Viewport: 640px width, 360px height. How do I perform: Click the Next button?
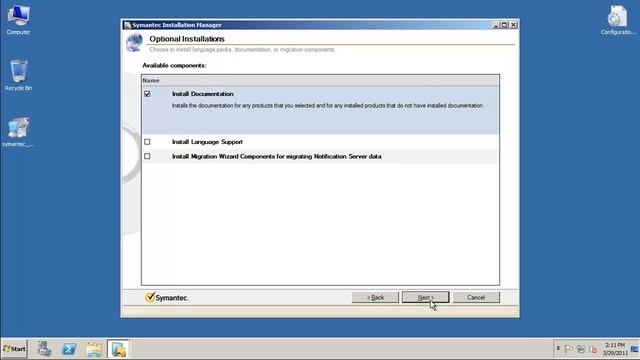(x=425, y=297)
